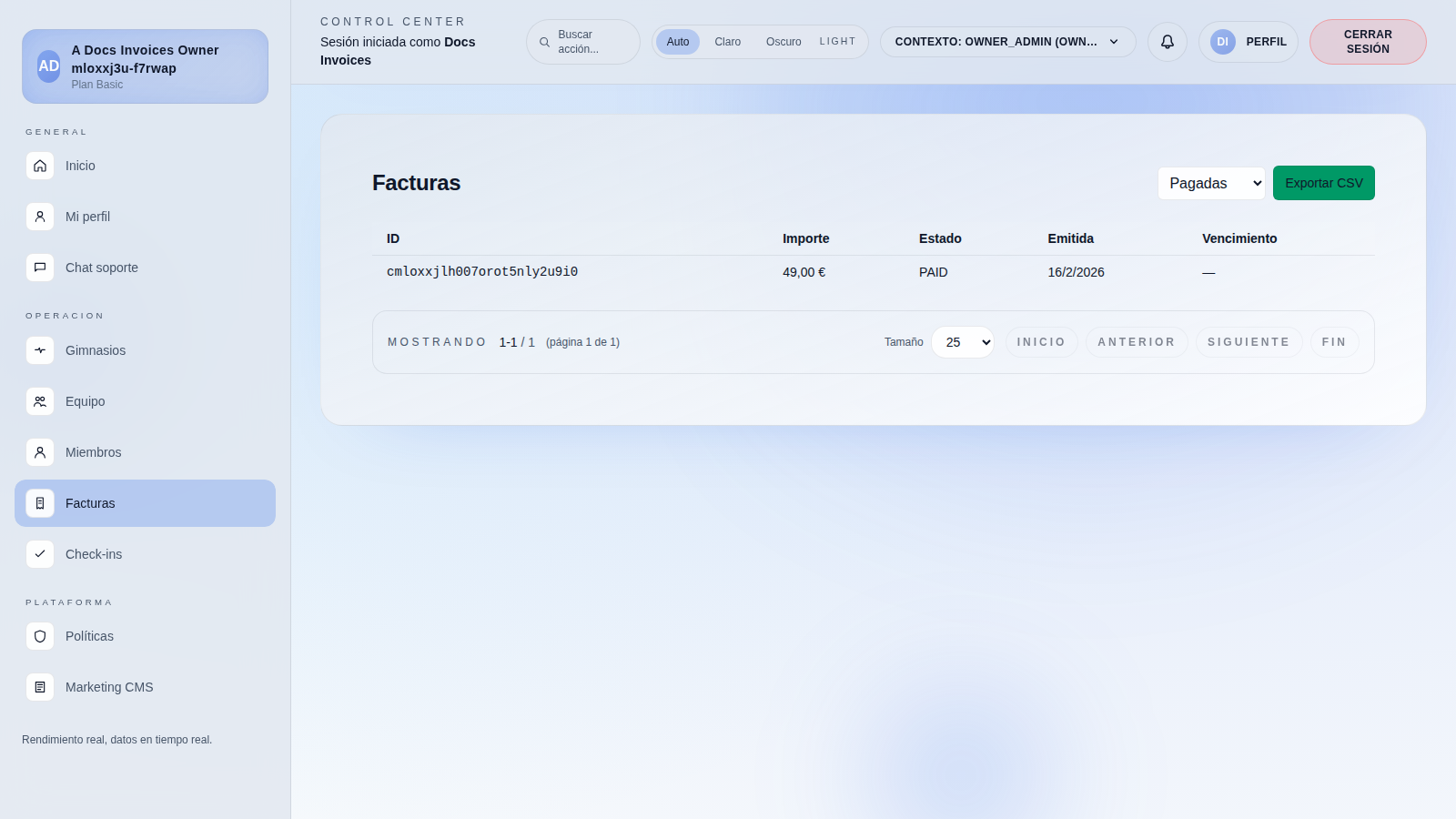Open Marketing CMS
The image size is (1456, 819).
coord(109,687)
